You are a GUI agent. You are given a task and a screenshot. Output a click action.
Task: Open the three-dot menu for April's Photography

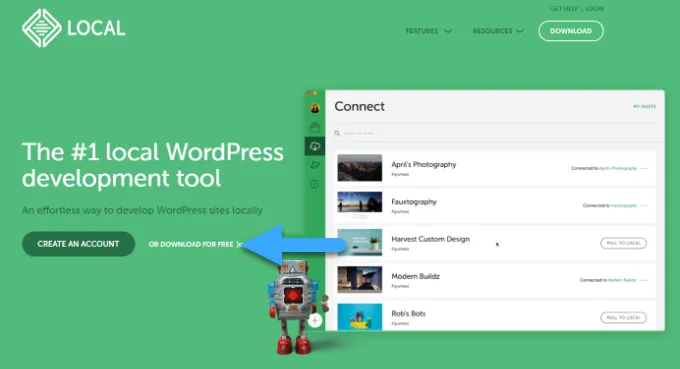tap(644, 168)
